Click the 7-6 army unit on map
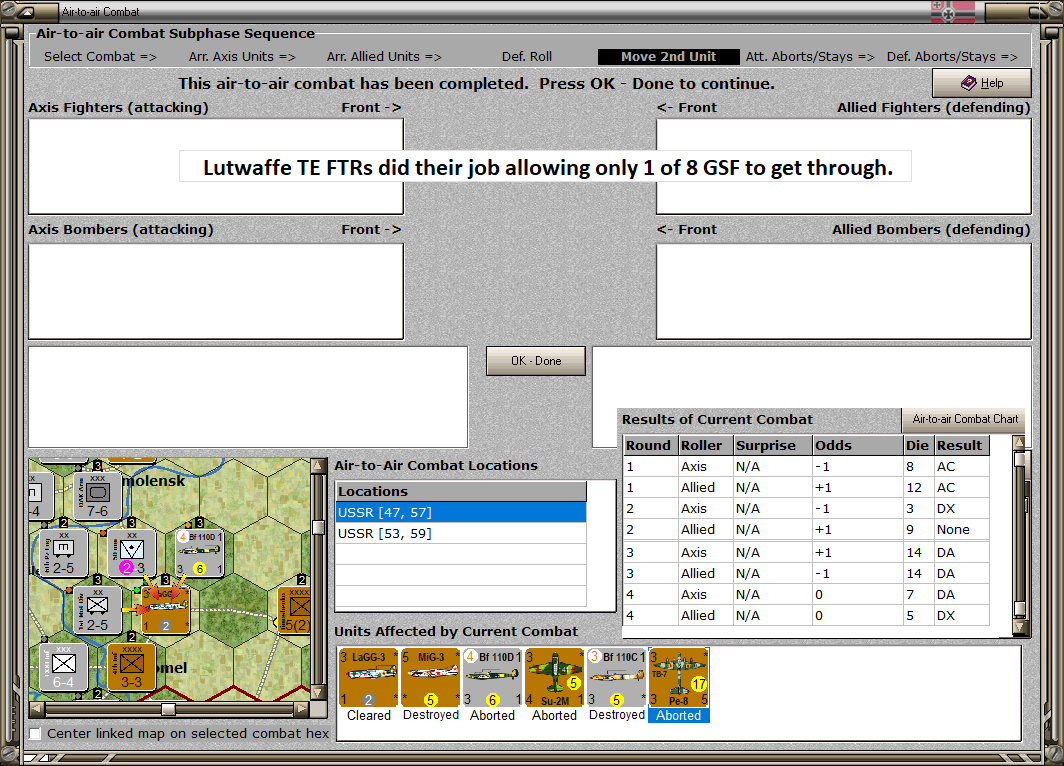 (98, 496)
